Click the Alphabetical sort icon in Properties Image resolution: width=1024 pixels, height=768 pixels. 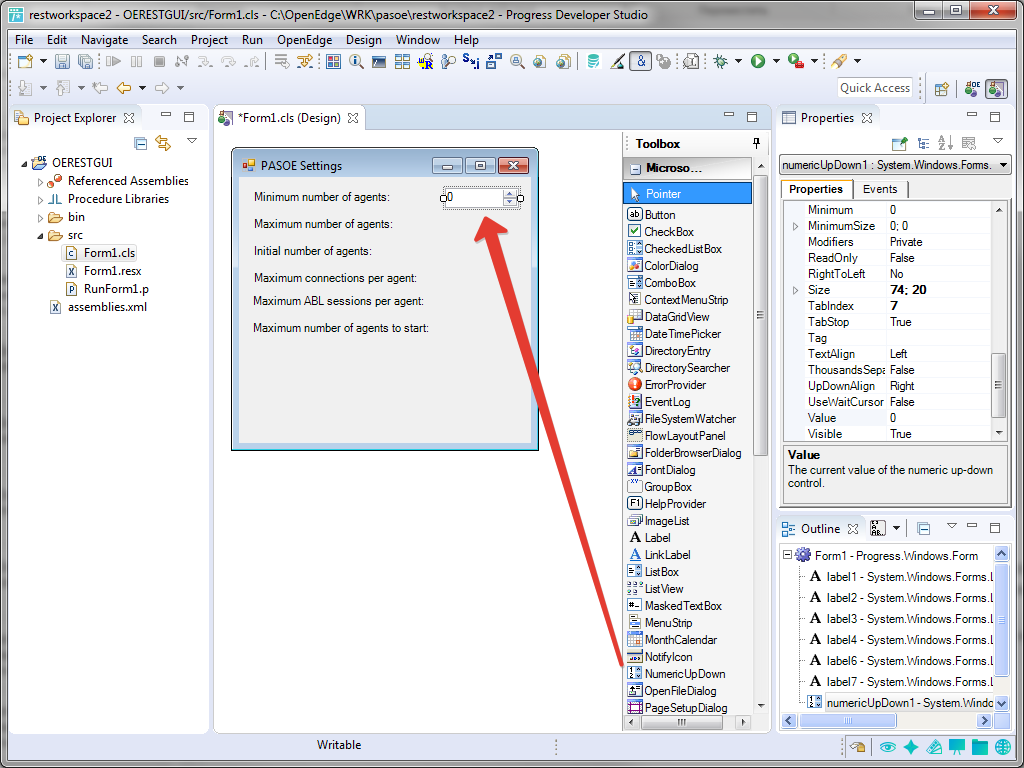[945, 143]
